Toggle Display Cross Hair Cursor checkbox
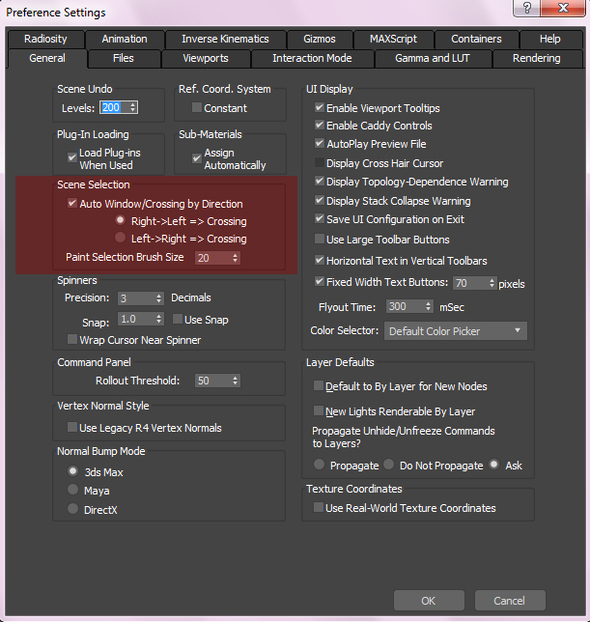Screen dimensions: 590x622 [x=319, y=163]
